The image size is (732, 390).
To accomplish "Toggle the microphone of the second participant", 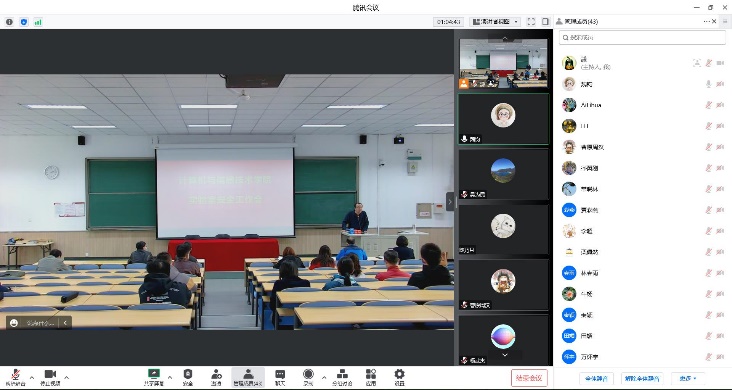I will [708, 84].
